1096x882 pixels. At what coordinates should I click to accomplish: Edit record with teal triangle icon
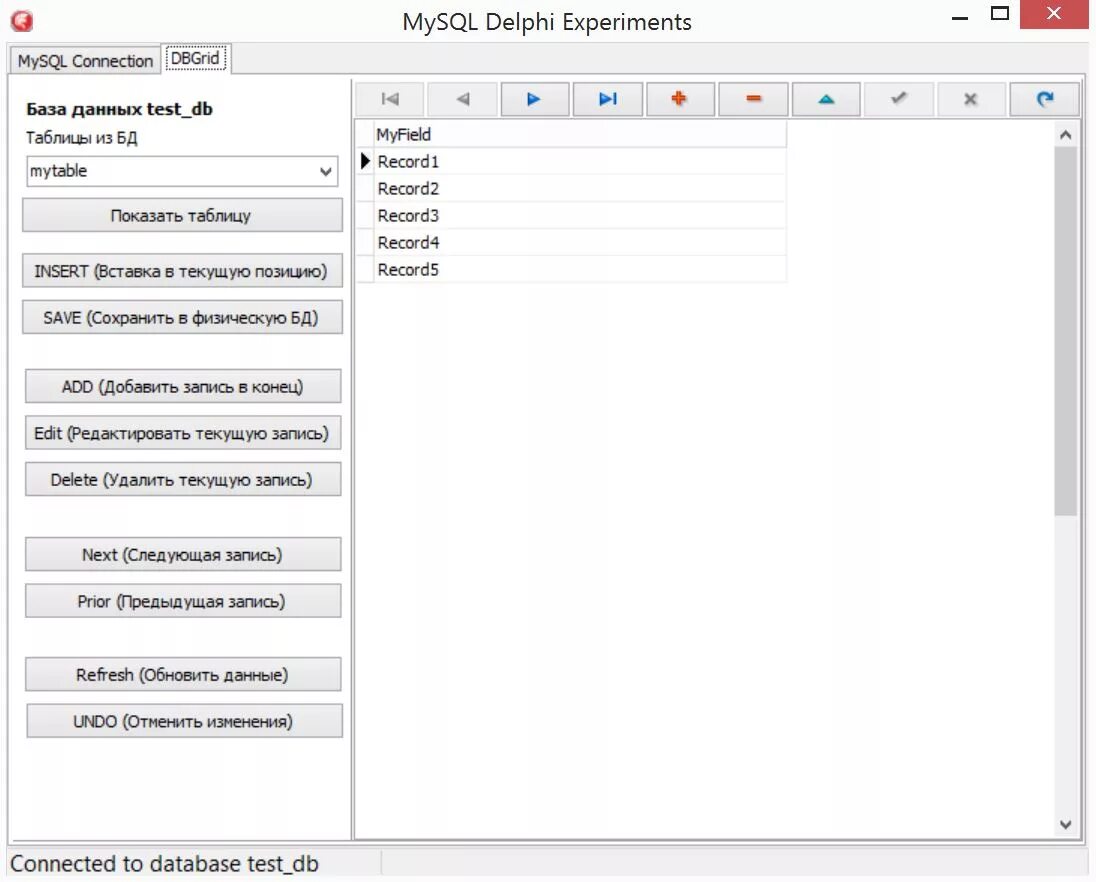click(825, 99)
